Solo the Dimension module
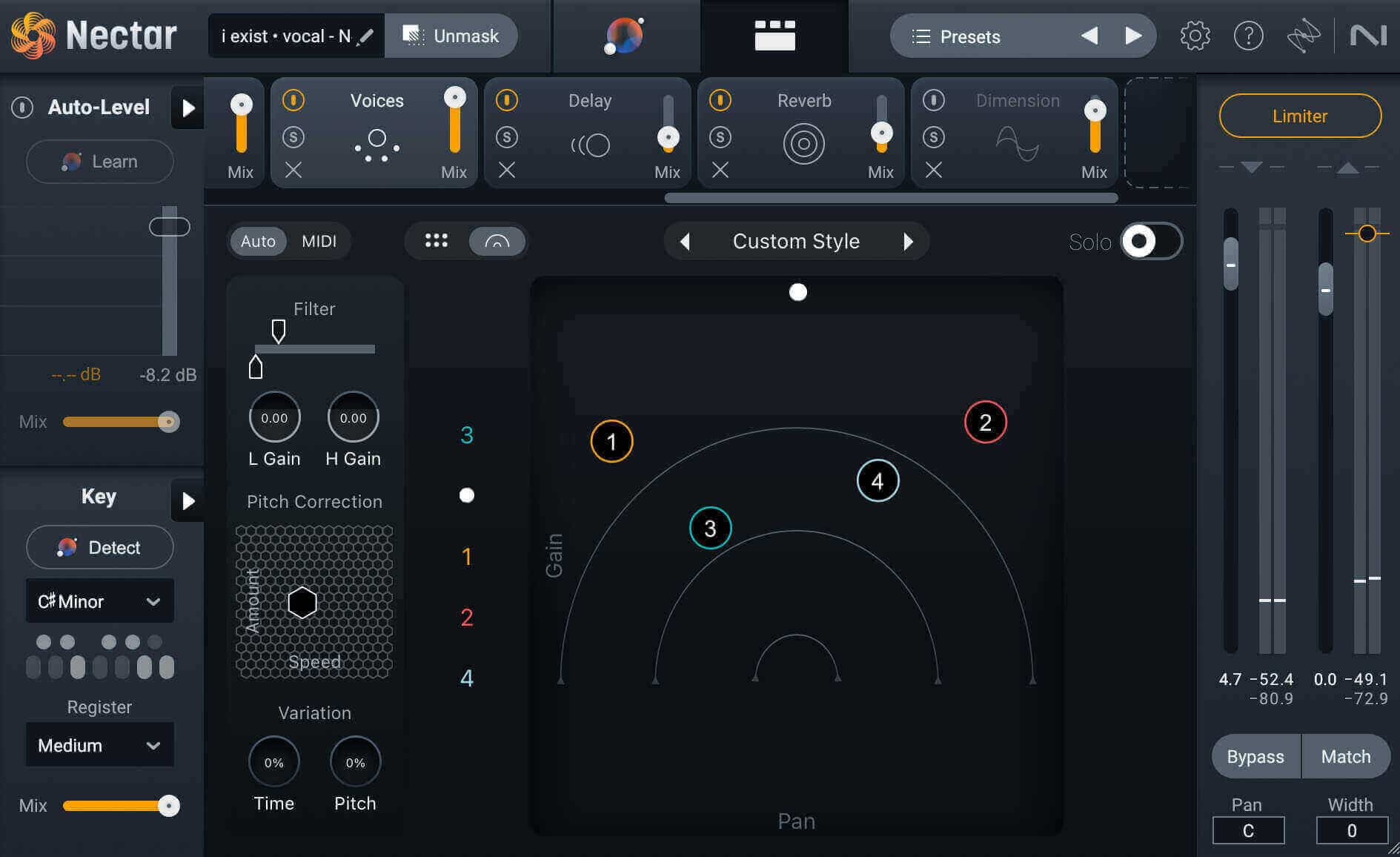Screen dimensions: 1400x857 click(x=934, y=137)
